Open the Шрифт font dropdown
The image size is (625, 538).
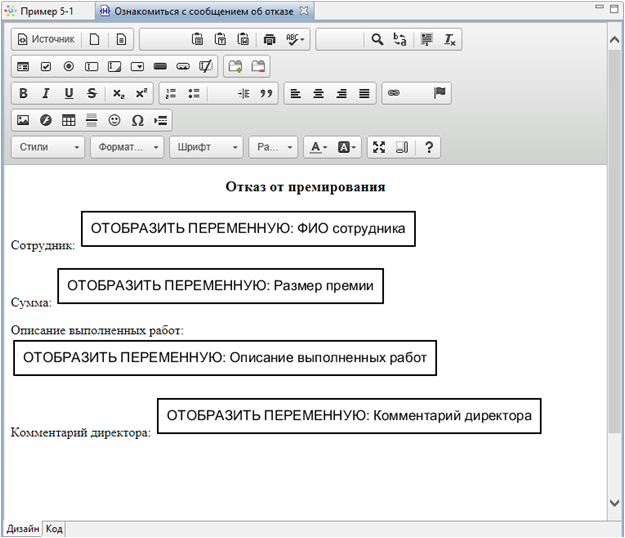(x=207, y=147)
